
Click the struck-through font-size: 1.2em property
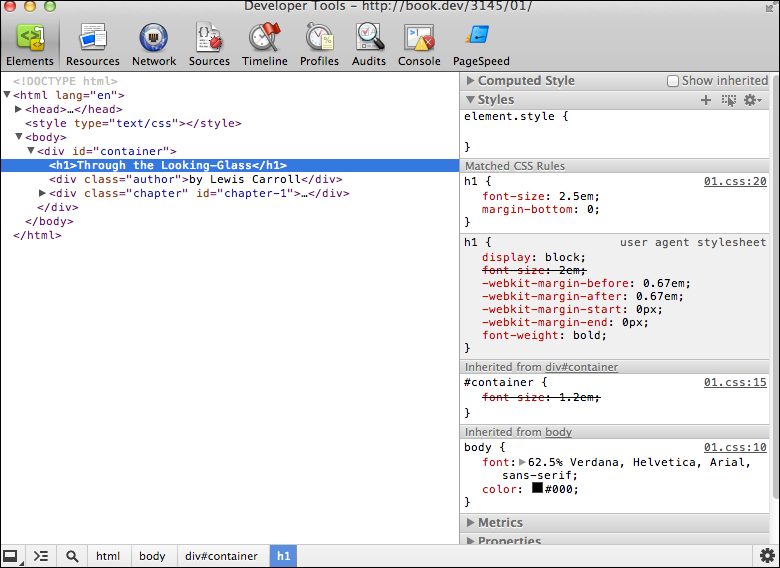pyautogui.click(x=541, y=397)
